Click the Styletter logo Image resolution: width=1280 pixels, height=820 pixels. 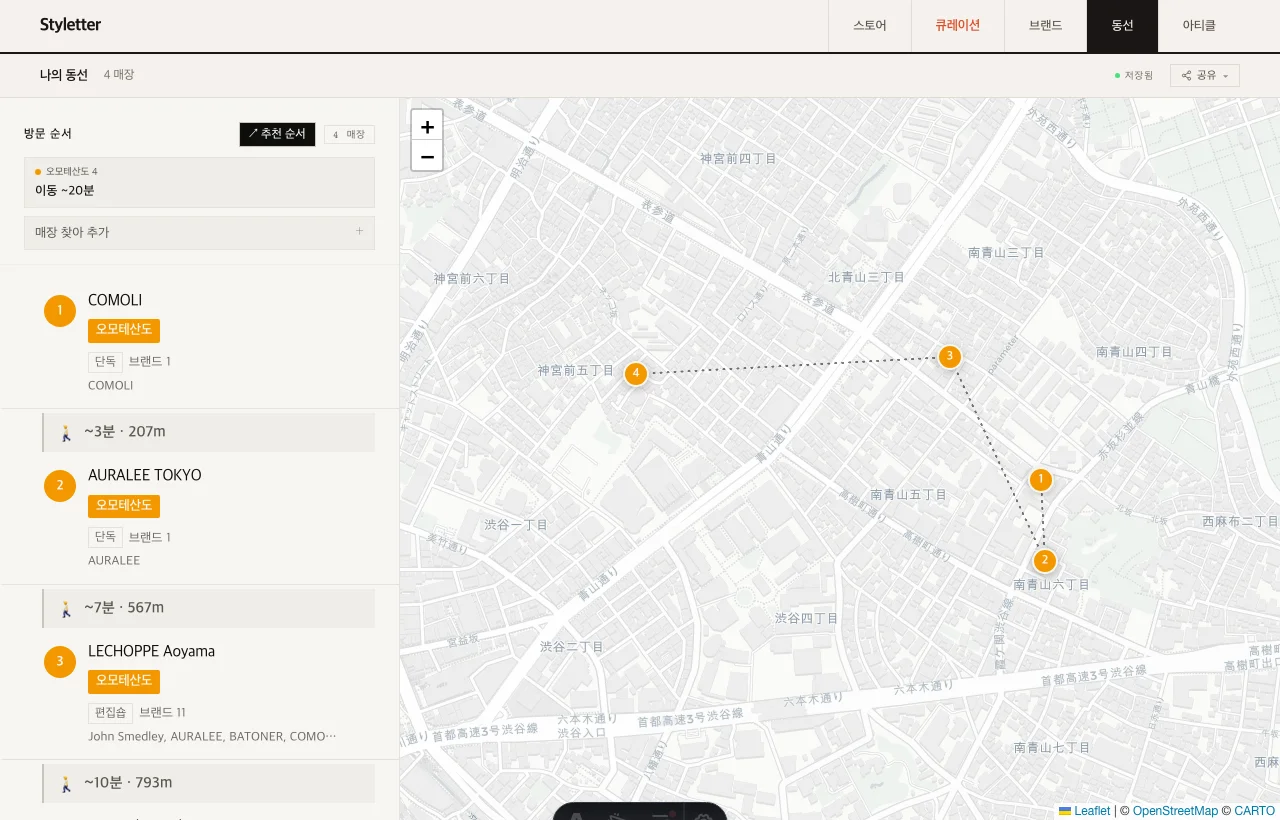70,25
